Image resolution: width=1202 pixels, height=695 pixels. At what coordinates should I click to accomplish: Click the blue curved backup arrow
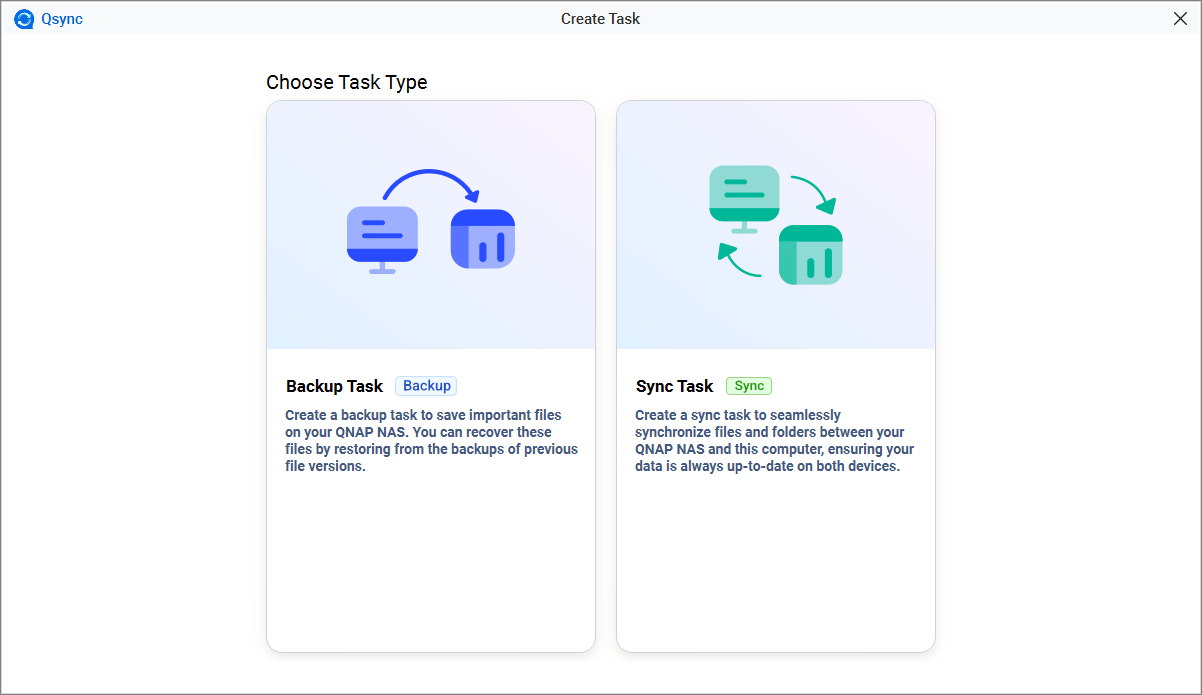pyautogui.click(x=430, y=180)
